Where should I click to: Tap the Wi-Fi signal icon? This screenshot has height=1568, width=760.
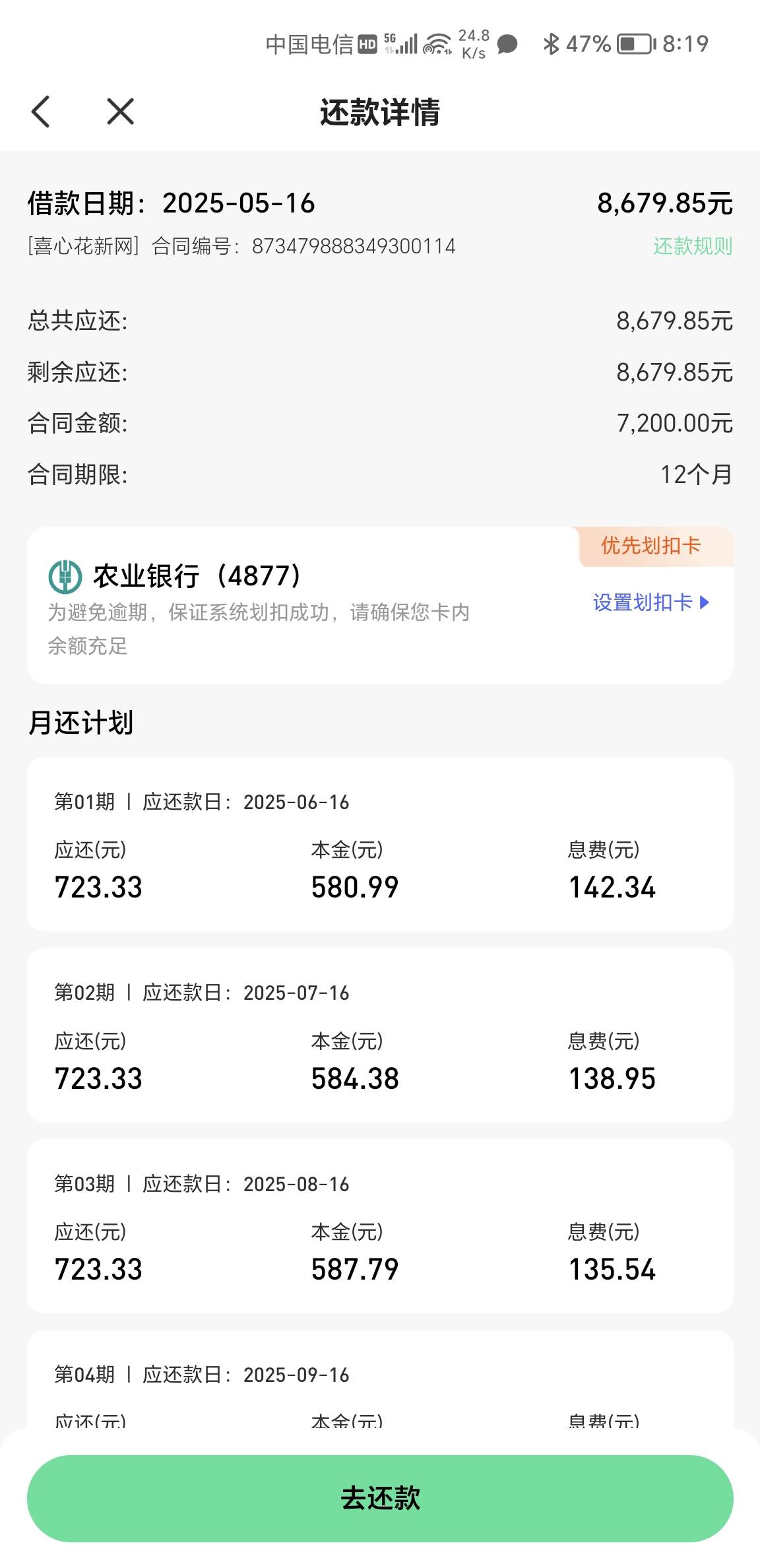tap(438, 44)
